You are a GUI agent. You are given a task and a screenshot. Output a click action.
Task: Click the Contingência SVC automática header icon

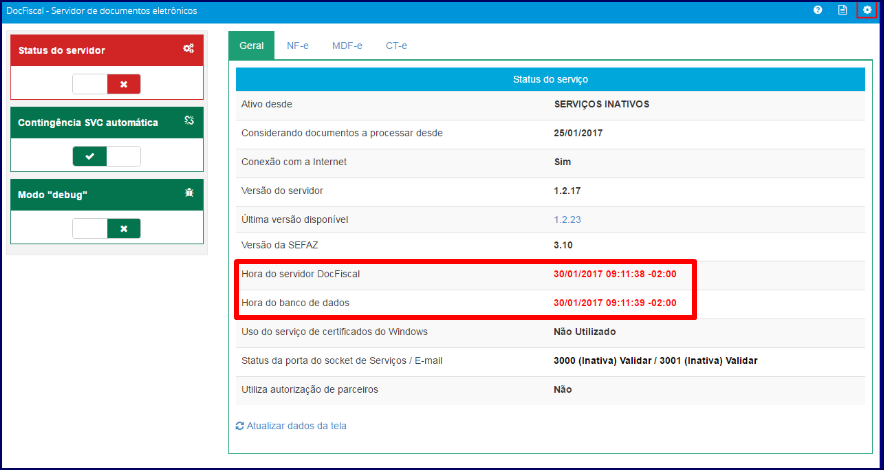[189, 121]
